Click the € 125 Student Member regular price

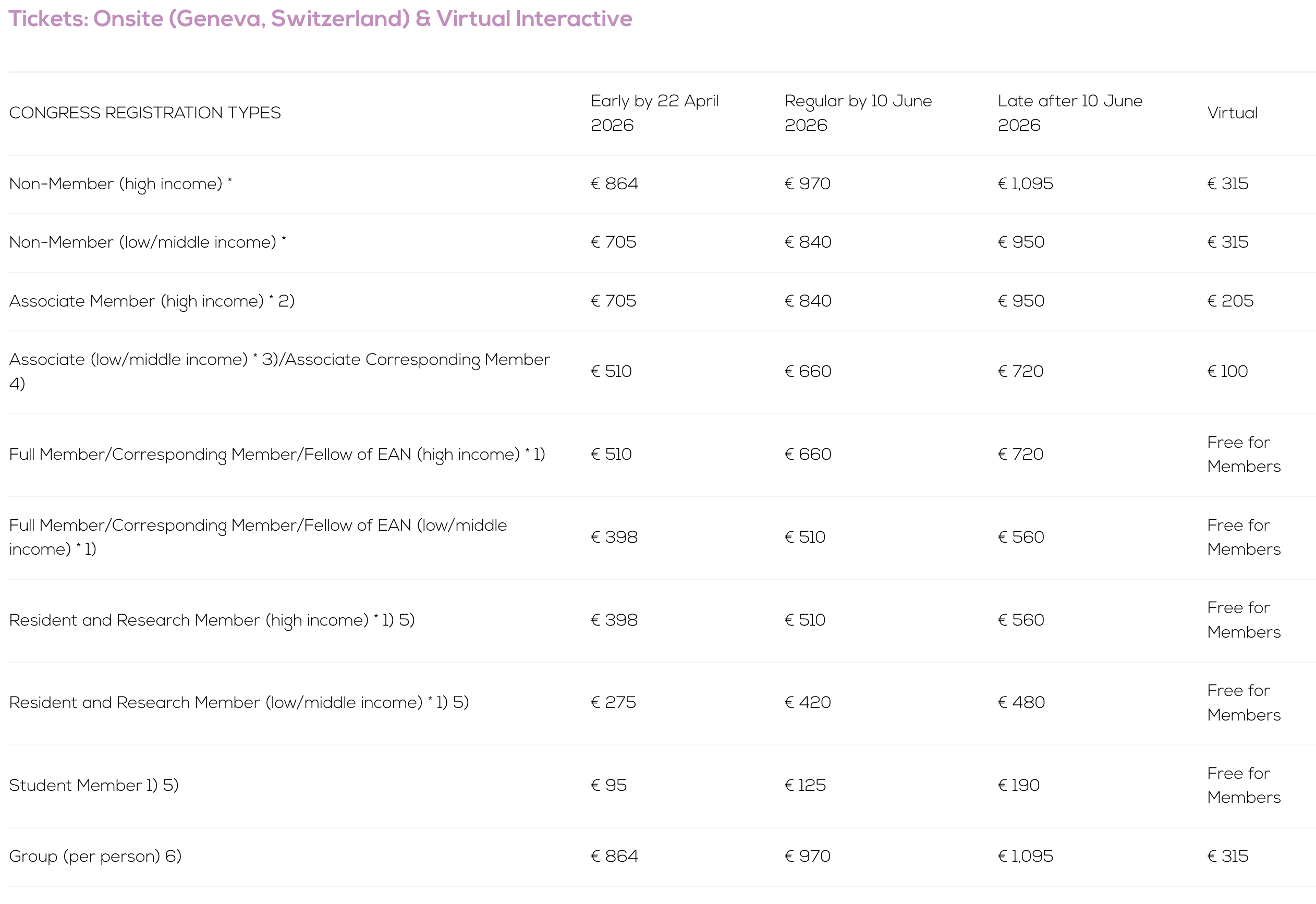(x=805, y=785)
